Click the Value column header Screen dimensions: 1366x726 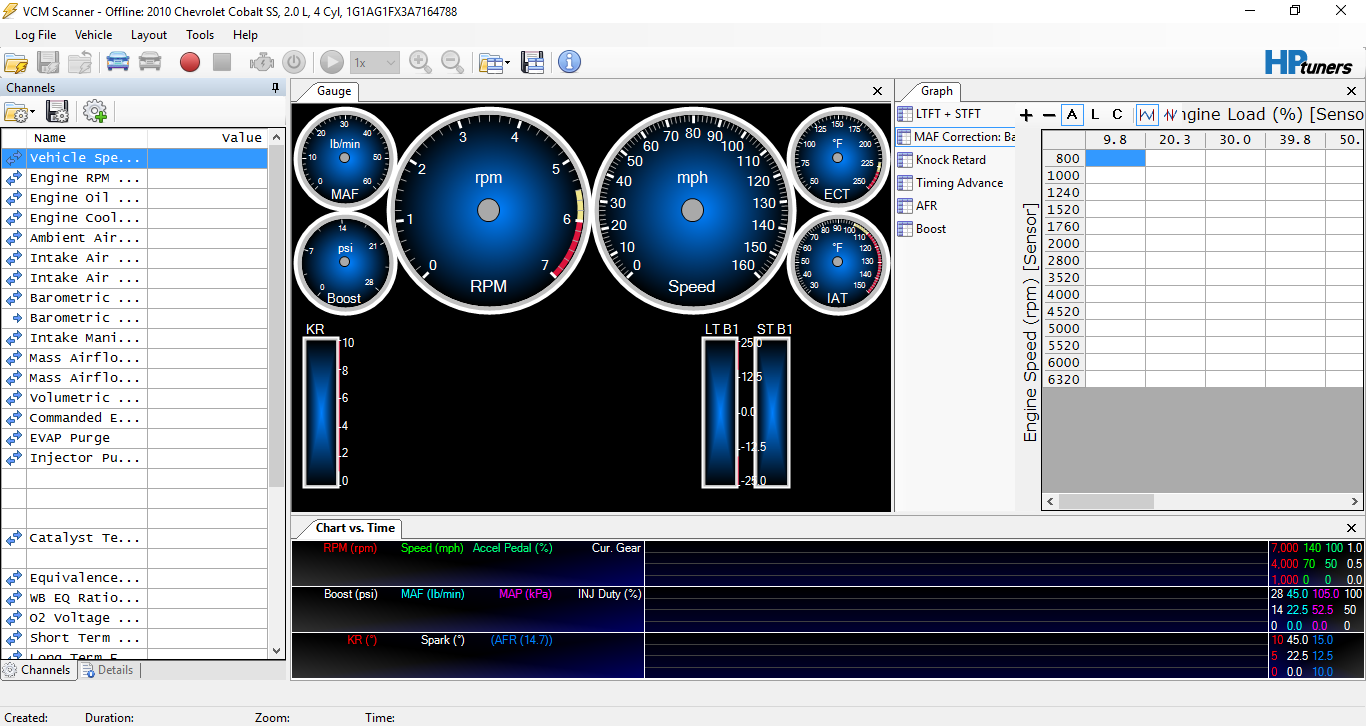click(208, 138)
